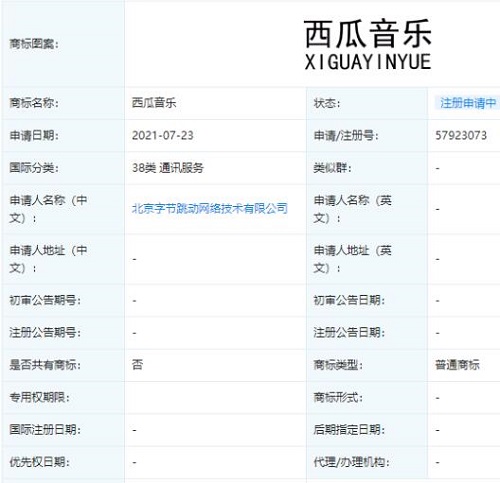Open the 北京字节跳动网络技术有限公司 applicant link
Viewport: 500px width, 483px height.
tap(210, 209)
